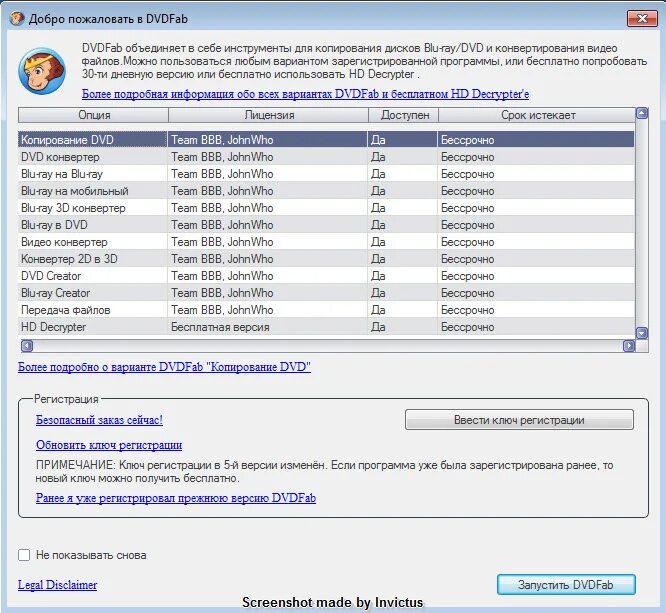Sort by the 'Лицензия' column header
The height and width of the screenshot is (613, 666).
pos(268,115)
